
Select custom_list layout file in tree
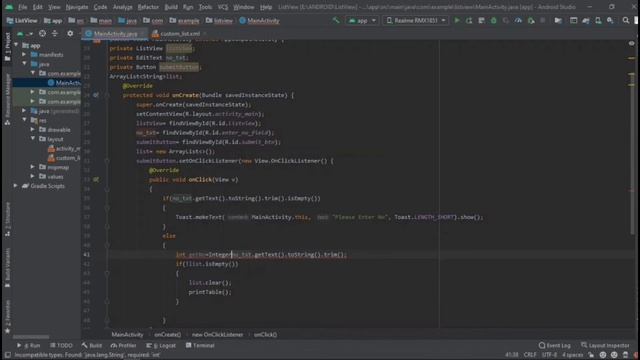(64, 158)
